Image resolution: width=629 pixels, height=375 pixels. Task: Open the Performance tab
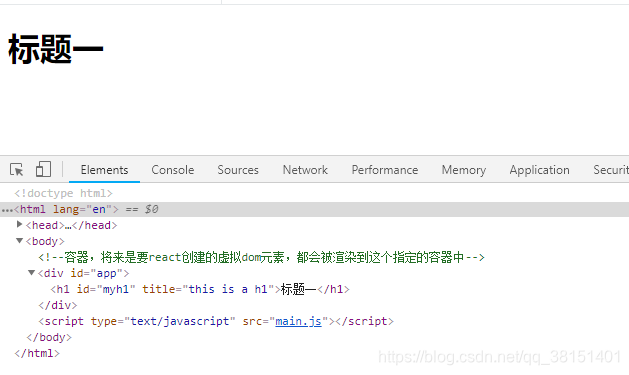(x=385, y=170)
